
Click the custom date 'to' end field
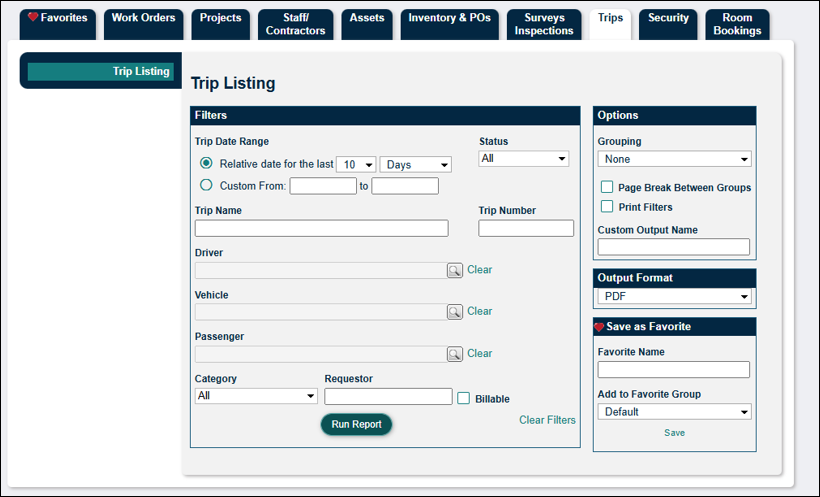[x=405, y=186]
